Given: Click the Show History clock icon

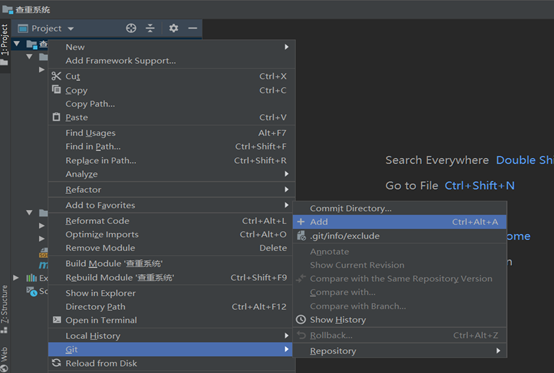Looking at the screenshot, I should click(x=301, y=320).
